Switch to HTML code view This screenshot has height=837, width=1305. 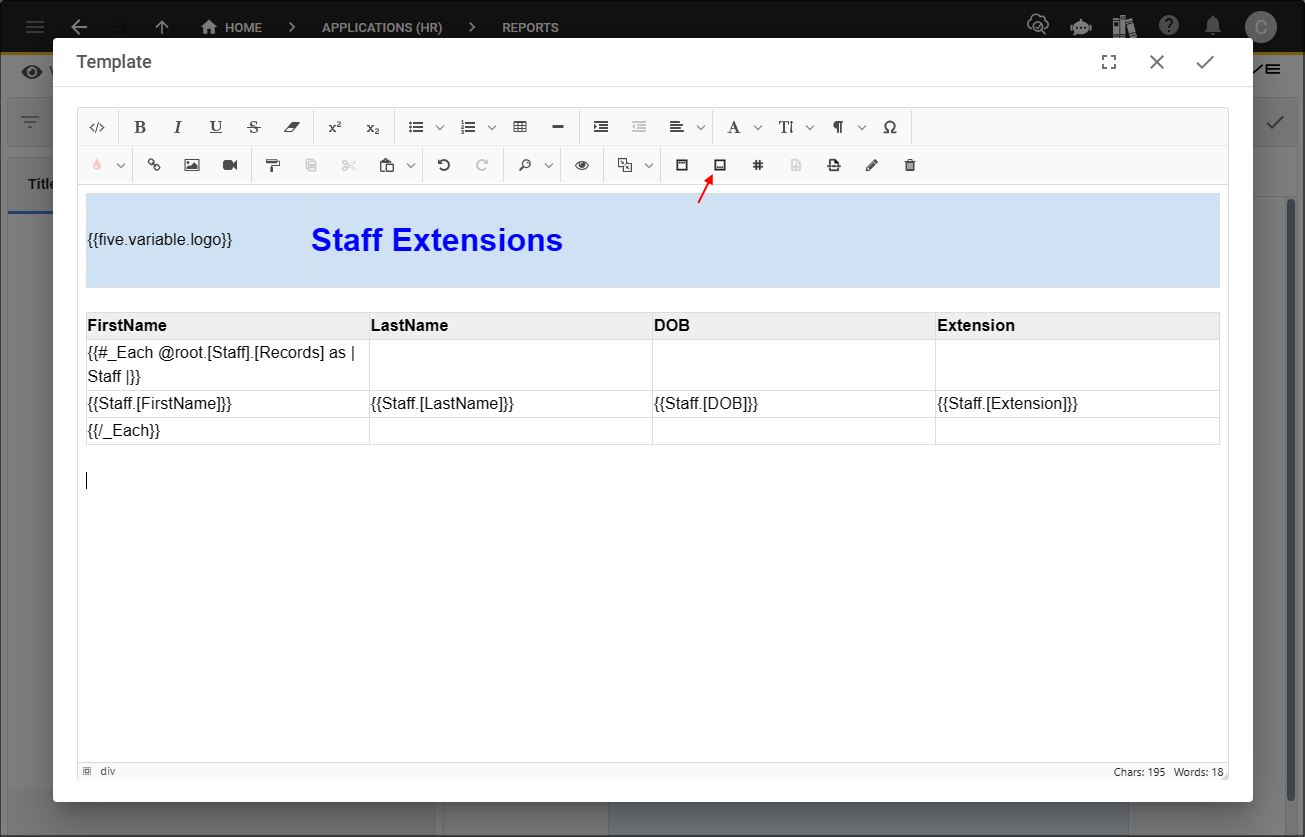(x=97, y=127)
